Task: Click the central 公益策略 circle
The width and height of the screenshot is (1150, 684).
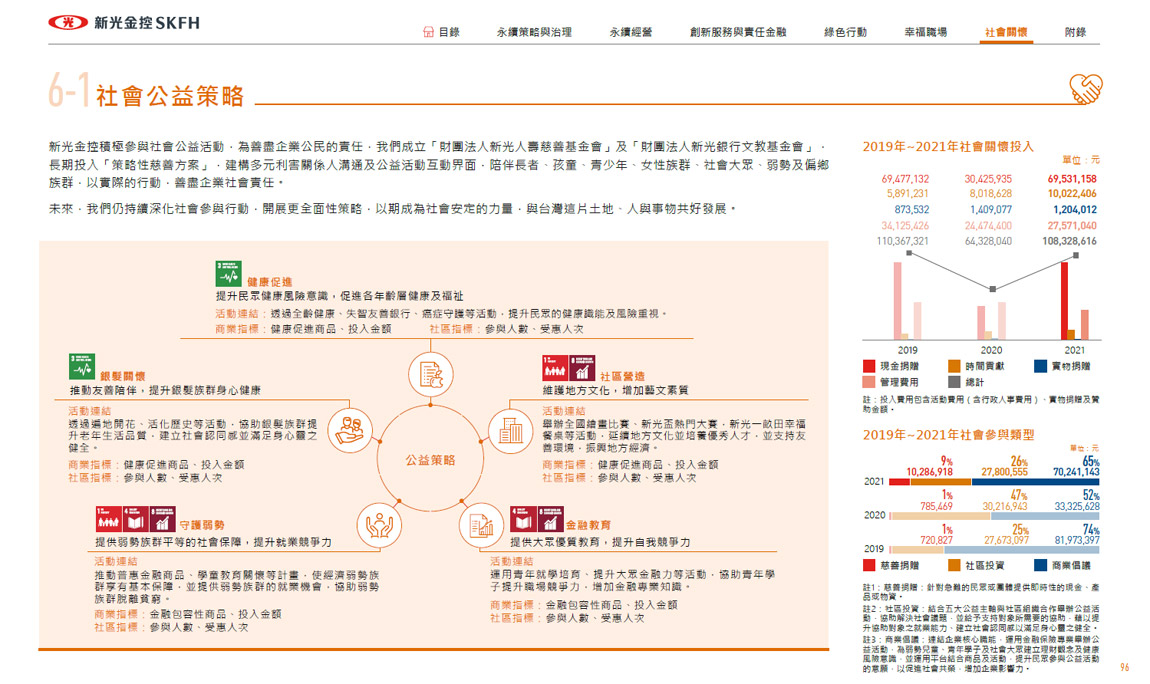Action: point(430,460)
